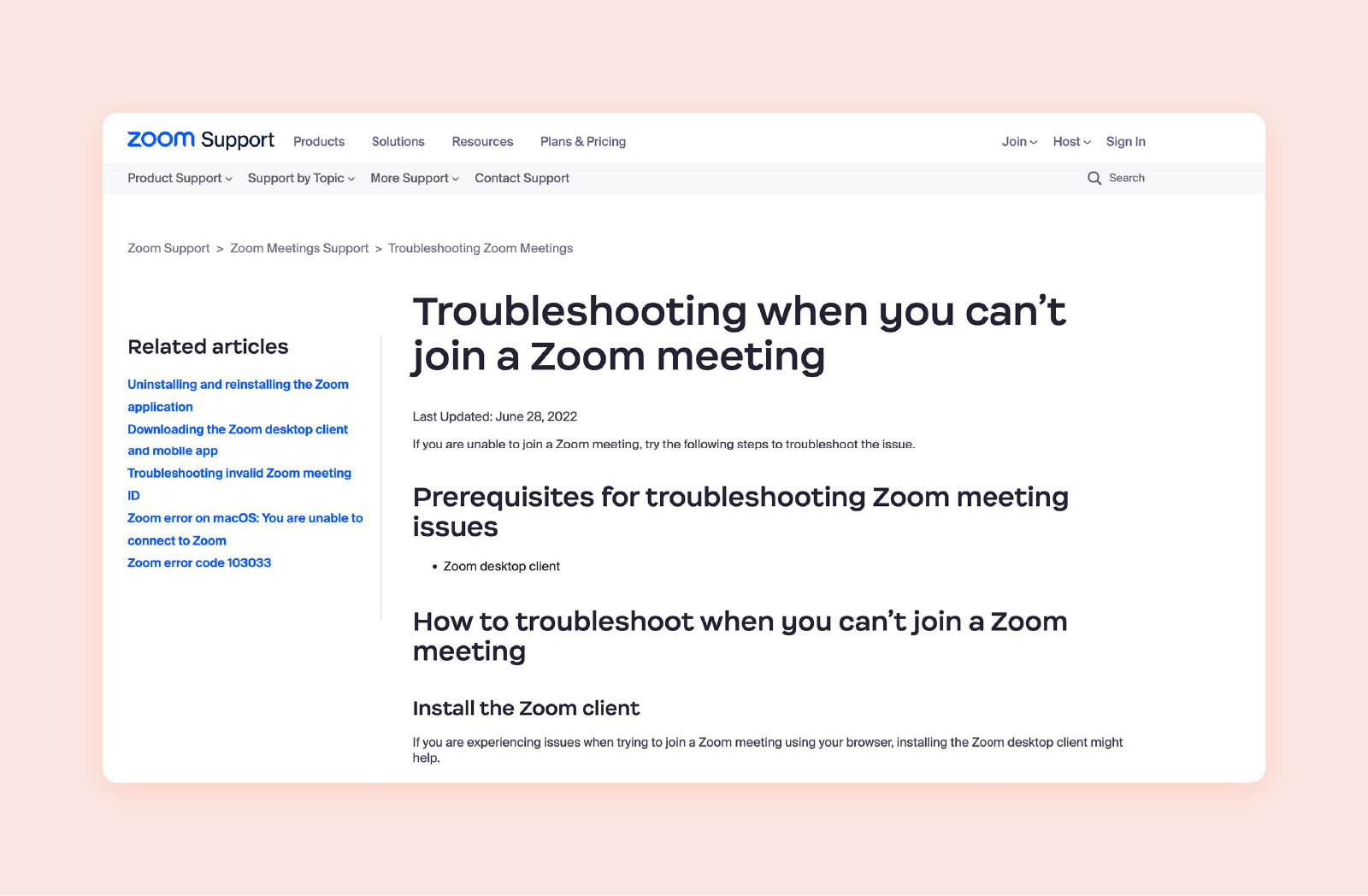
Task: Go to Contact Support
Action: [x=522, y=178]
